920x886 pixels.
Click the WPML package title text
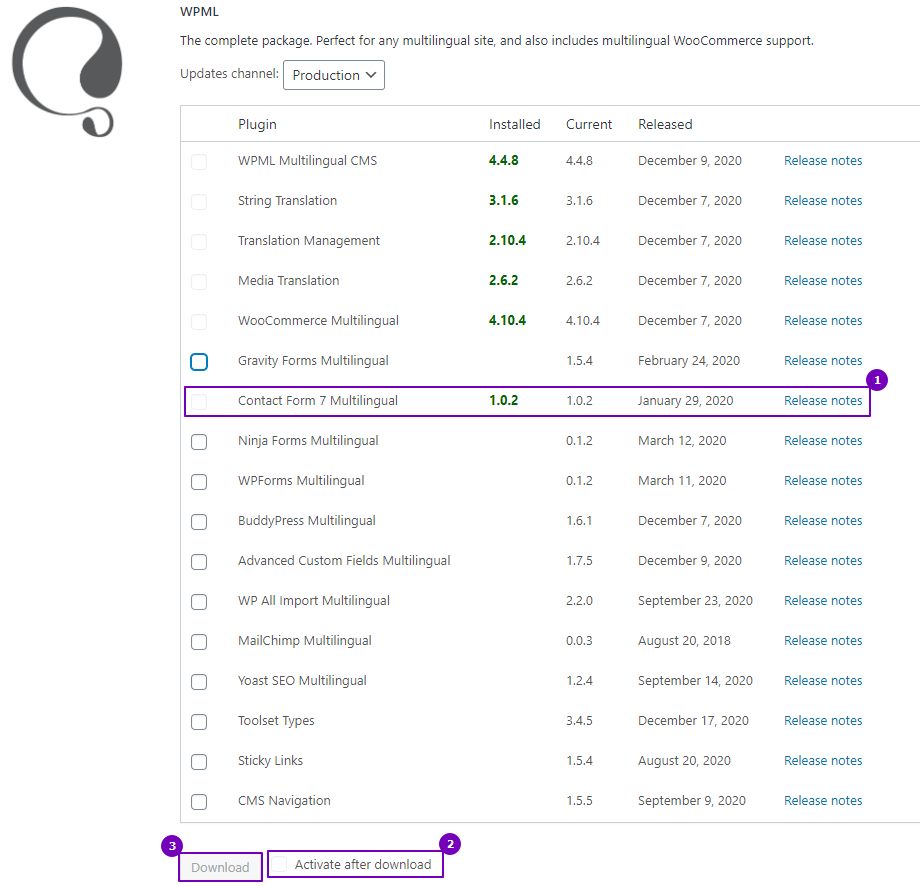[199, 12]
